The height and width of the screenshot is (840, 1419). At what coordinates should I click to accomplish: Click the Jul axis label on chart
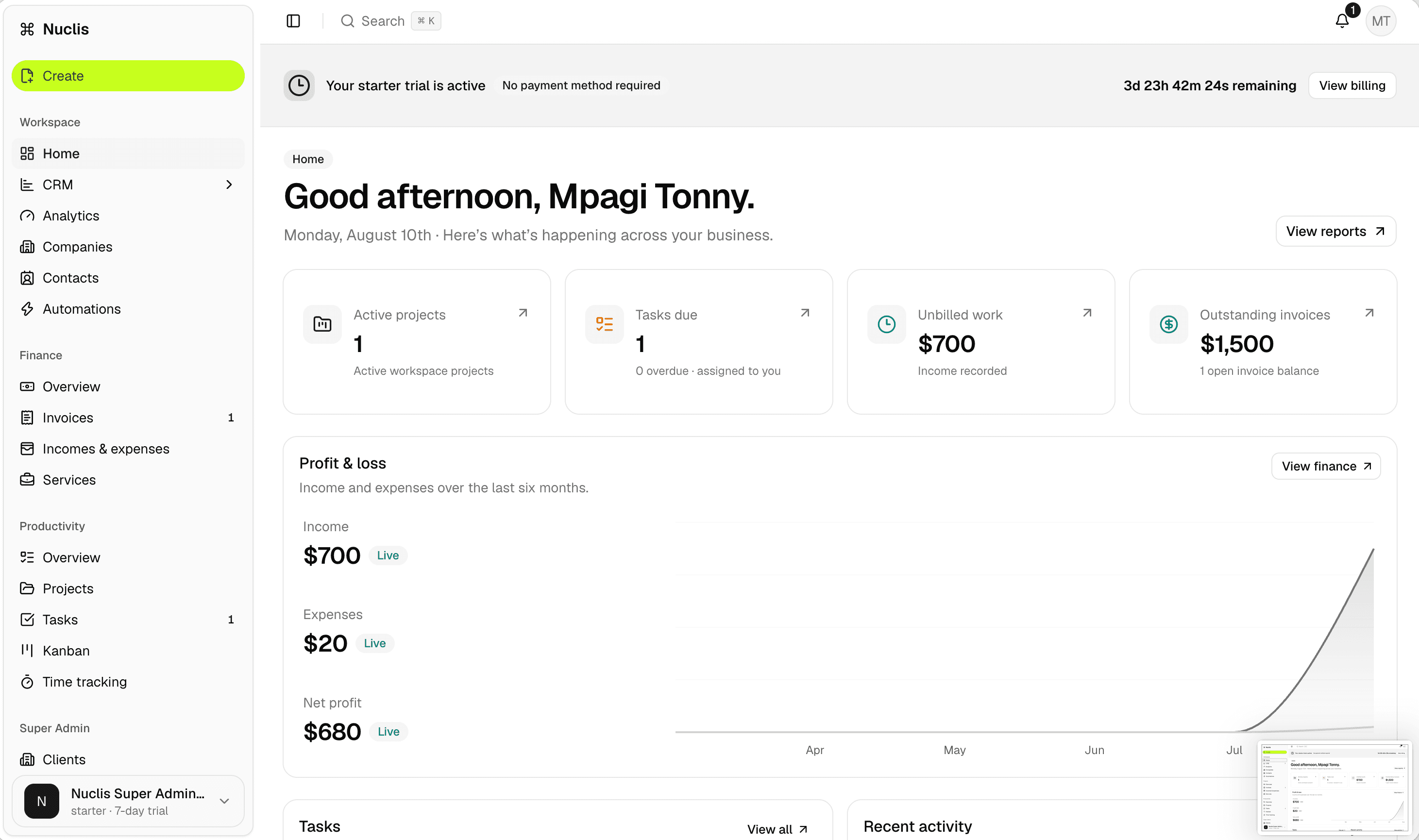pyautogui.click(x=1234, y=750)
